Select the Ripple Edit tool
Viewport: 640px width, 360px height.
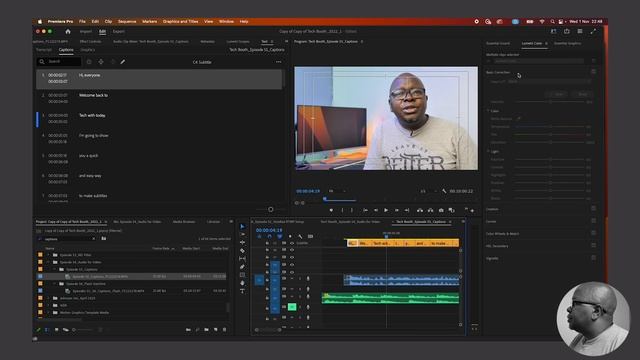click(242, 242)
